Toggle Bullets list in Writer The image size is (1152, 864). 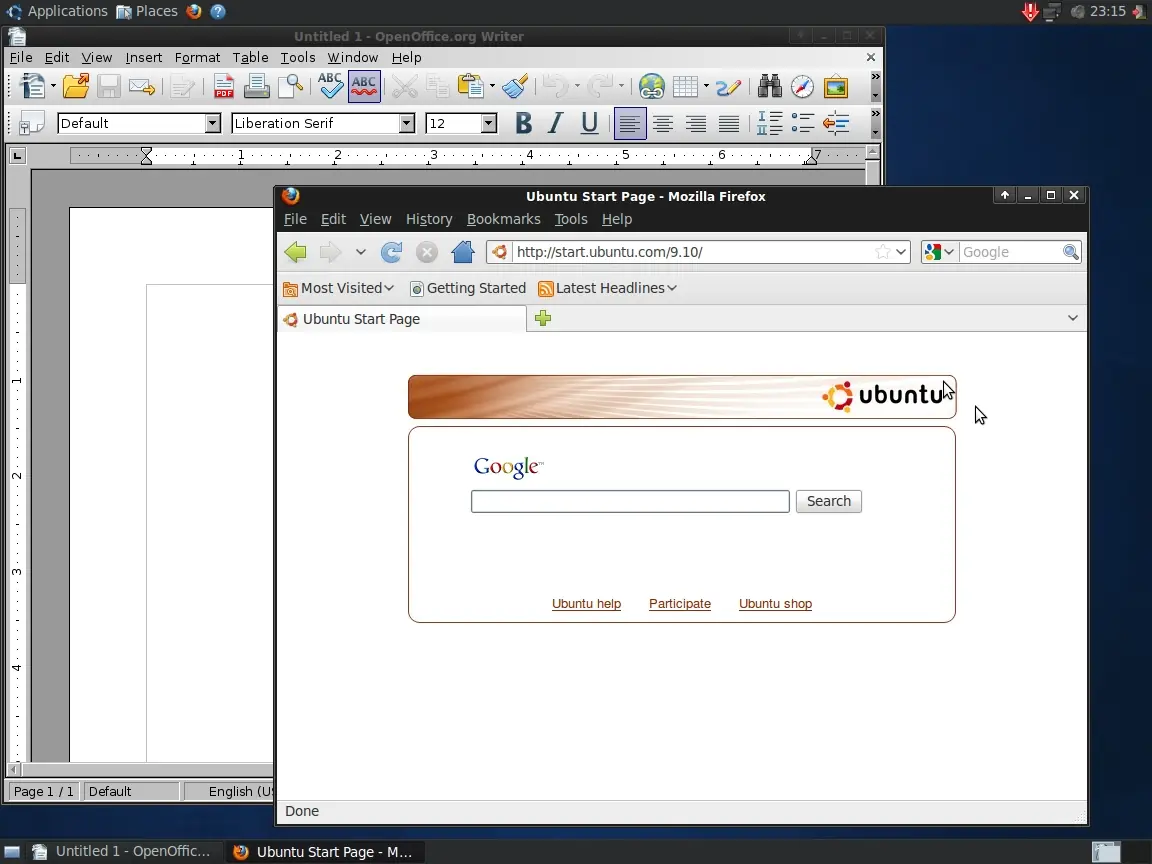(x=802, y=123)
